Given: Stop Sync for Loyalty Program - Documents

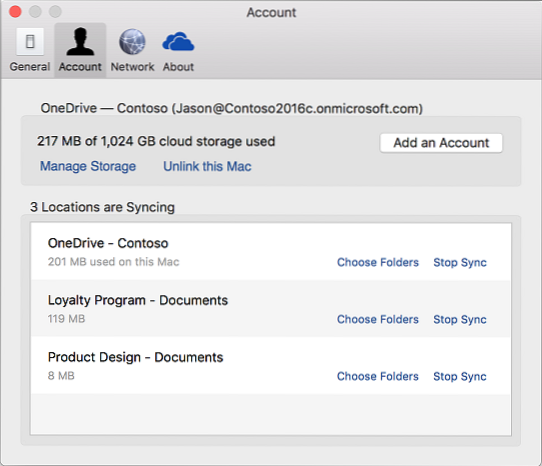Looking at the screenshot, I should click(x=460, y=319).
